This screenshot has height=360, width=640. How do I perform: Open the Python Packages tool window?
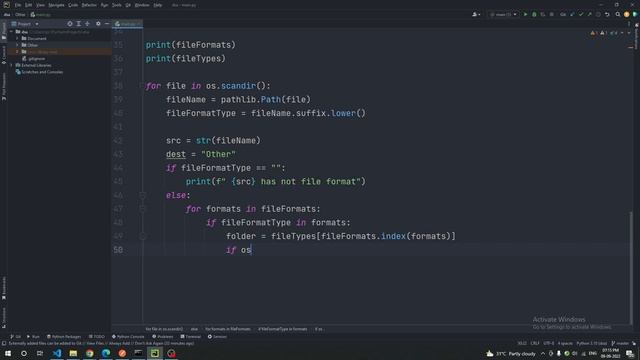click(x=64, y=337)
